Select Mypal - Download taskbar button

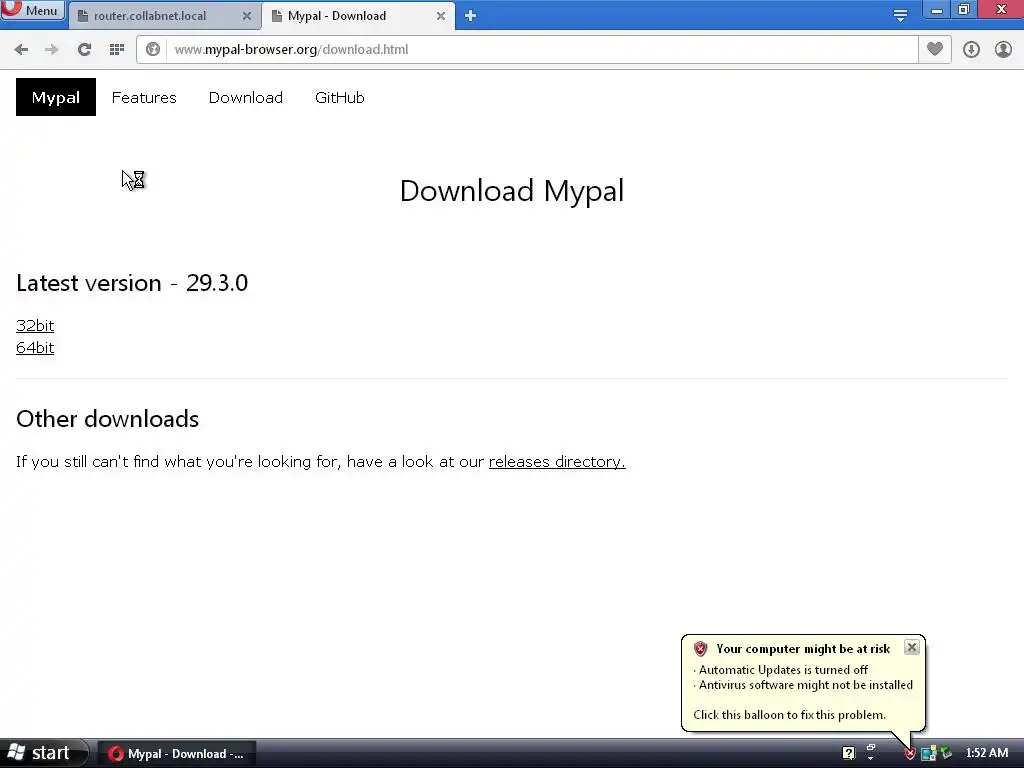coord(176,754)
